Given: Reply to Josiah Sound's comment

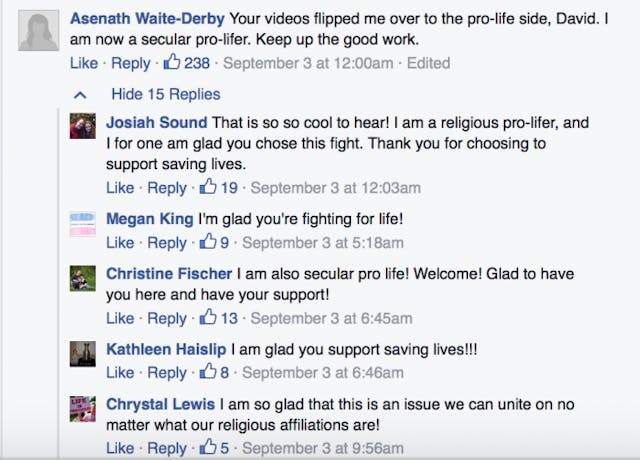Looking at the screenshot, I should click(x=167, y=187).
